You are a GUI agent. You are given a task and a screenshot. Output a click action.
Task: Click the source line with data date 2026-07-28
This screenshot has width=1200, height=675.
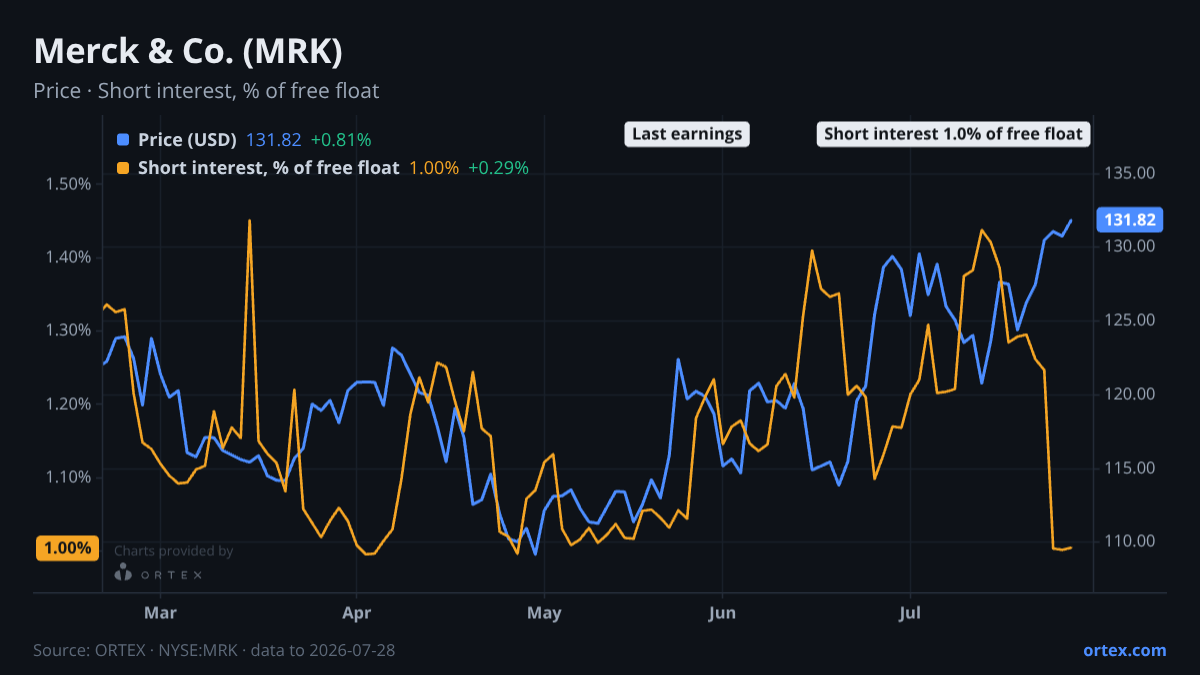click(x=214, y=650)
